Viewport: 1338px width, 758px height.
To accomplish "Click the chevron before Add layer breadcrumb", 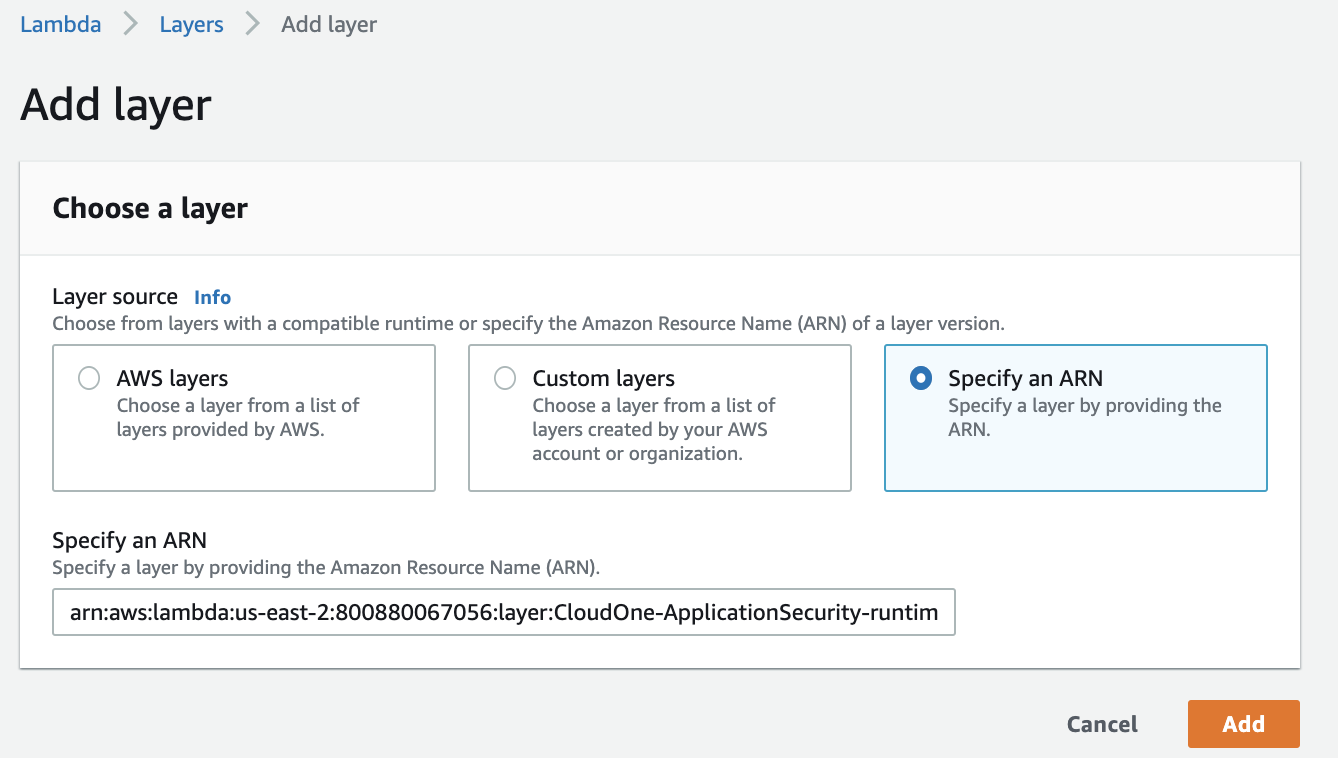I will [253, 24].
